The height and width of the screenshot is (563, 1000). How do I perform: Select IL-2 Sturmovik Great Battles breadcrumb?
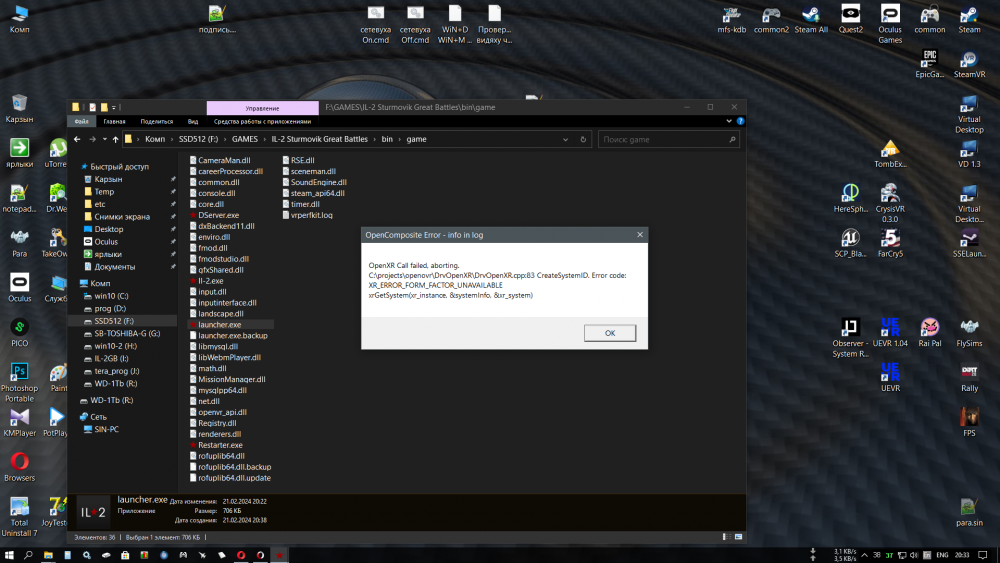320,139
